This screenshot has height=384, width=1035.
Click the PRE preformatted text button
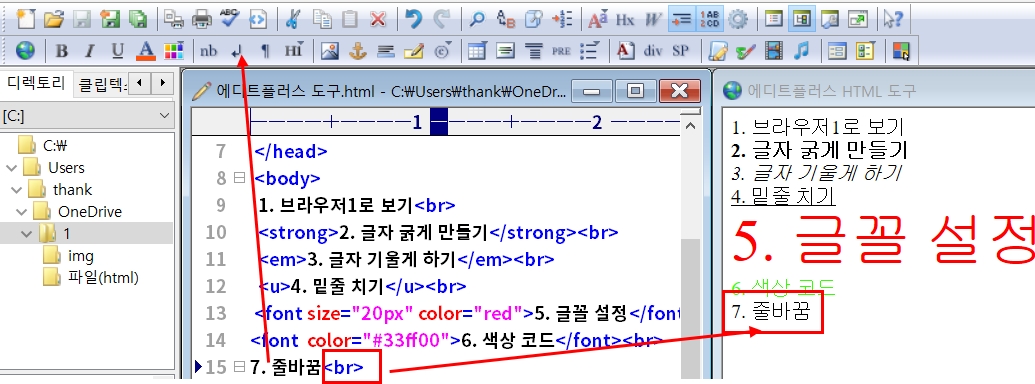tap(561, 51)
